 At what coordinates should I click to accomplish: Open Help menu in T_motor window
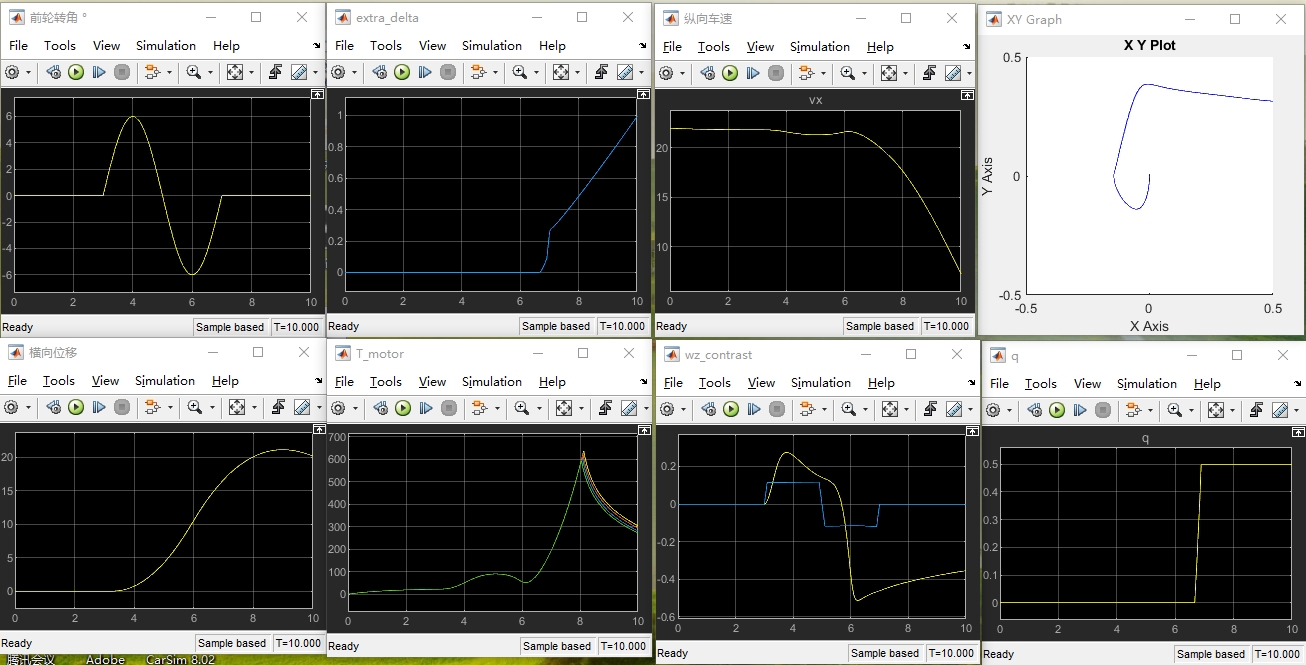point(552,381)
